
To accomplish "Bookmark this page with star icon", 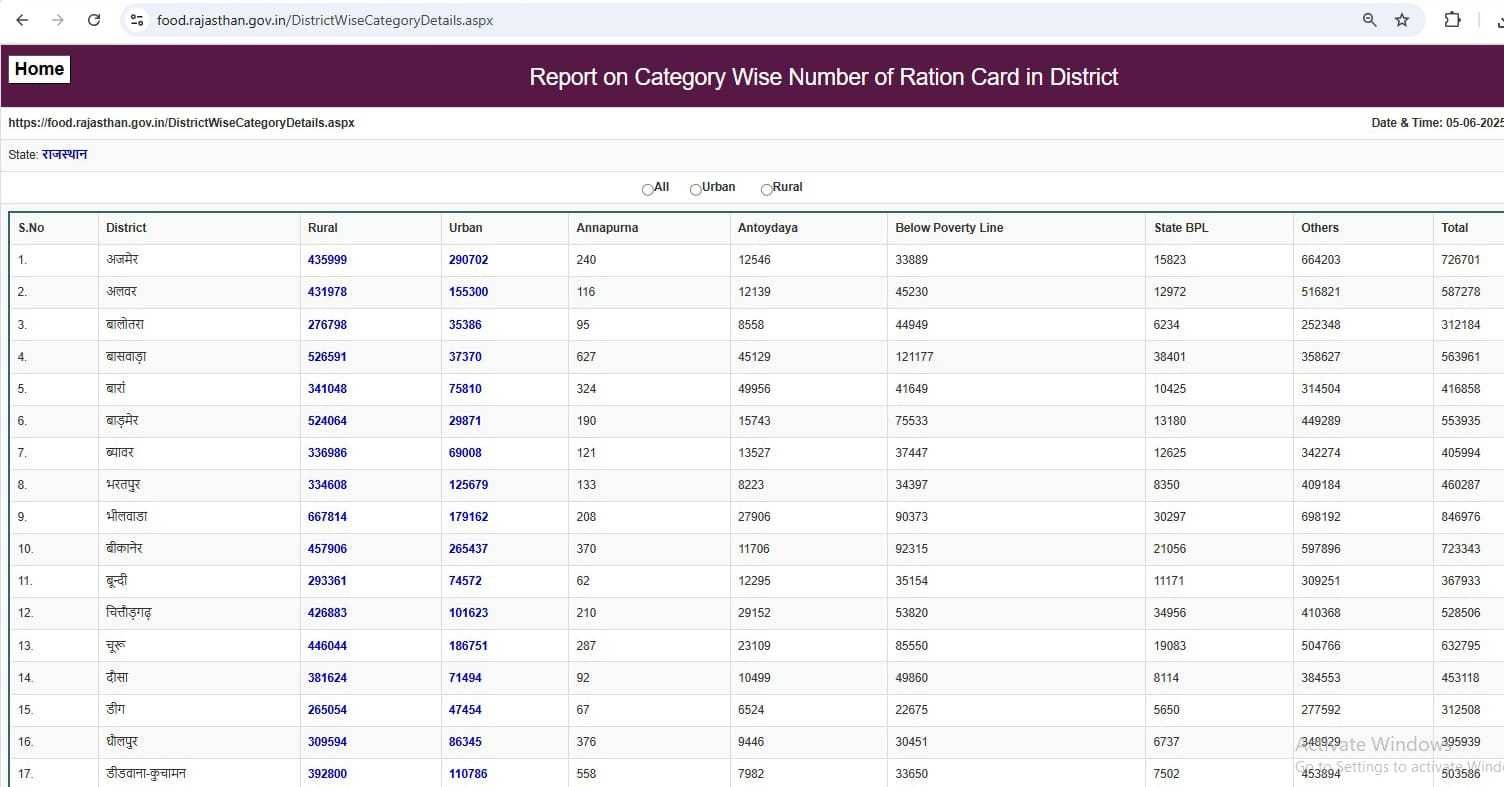I will 1402,20.
